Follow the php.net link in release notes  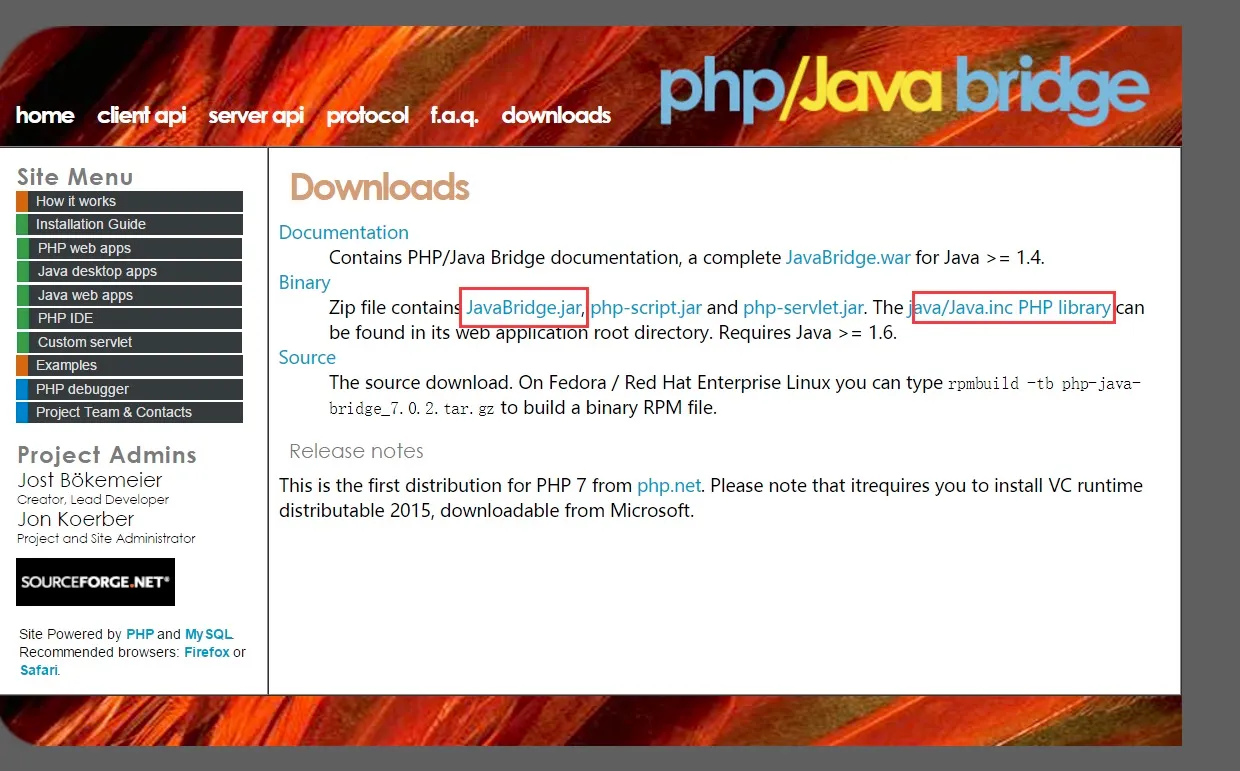668,486
